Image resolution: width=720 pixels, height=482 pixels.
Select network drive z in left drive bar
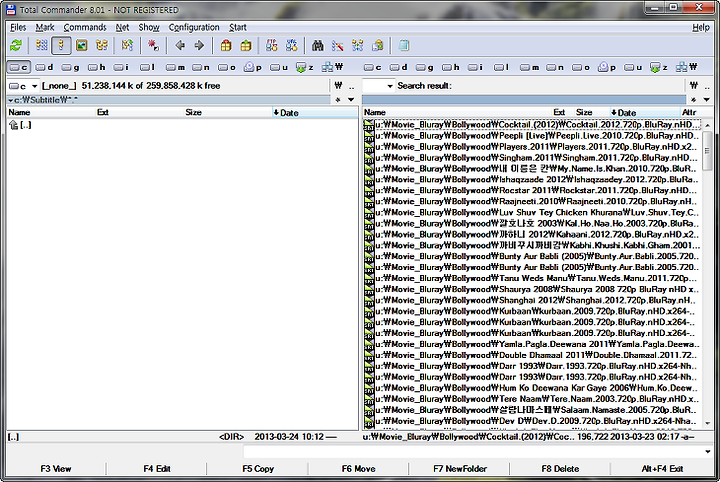coord(304,67)
